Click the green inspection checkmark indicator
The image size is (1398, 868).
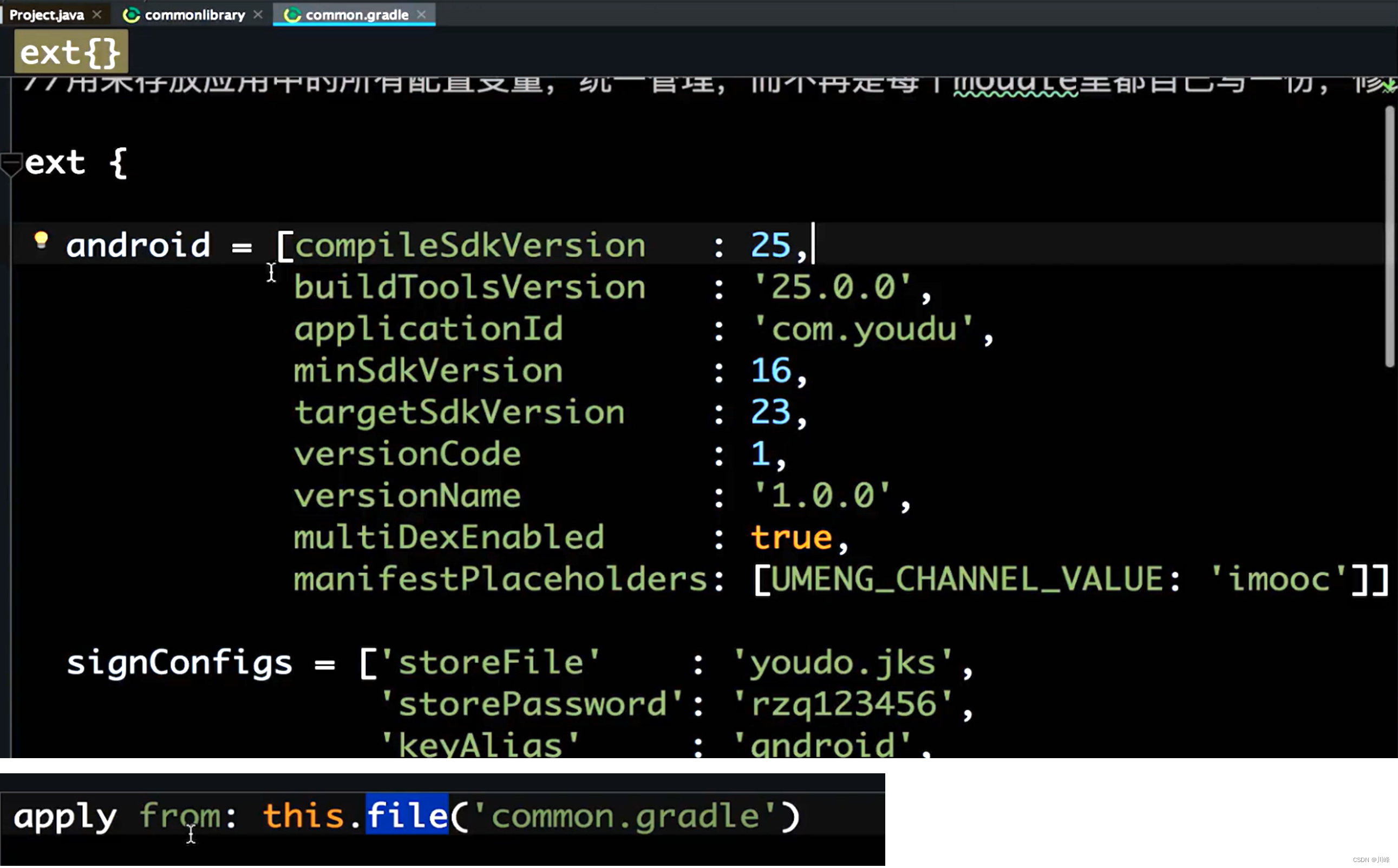(1389, 87)
